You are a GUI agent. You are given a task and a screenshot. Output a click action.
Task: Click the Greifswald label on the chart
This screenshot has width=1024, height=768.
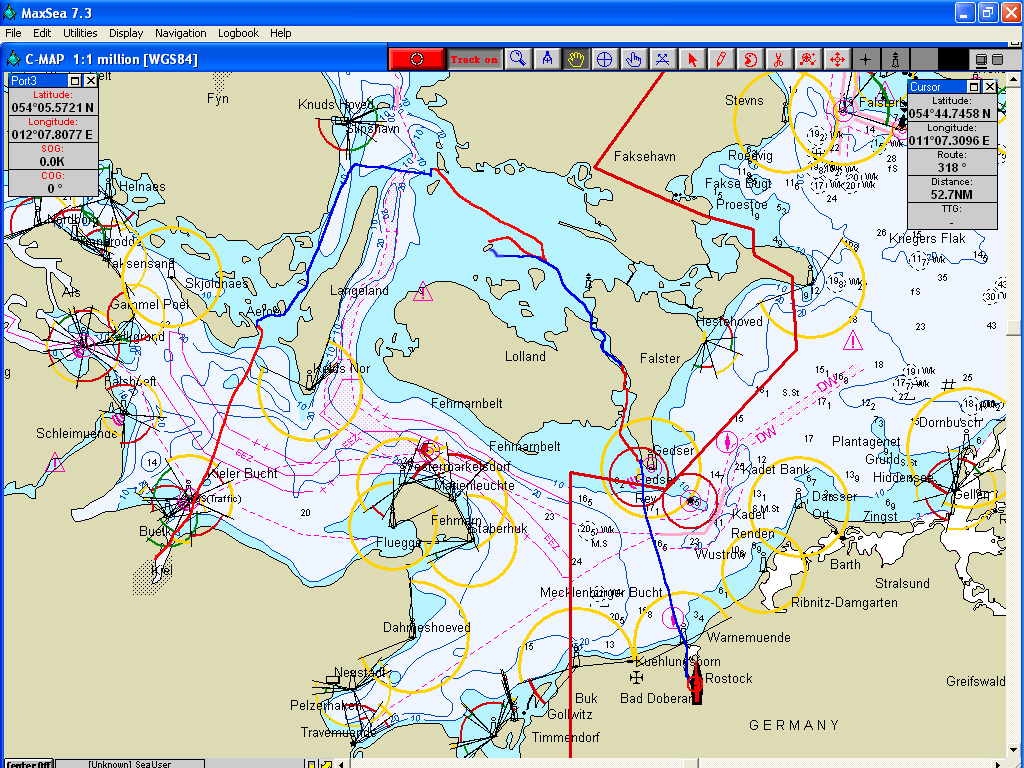pyautogui.click(x=976, y=682)
